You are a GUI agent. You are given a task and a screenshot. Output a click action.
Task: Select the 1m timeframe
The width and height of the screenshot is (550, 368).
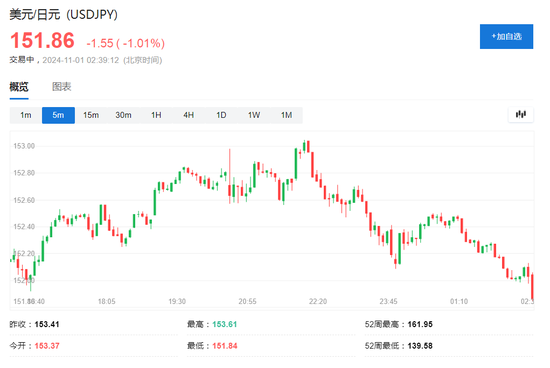[26, 115]
